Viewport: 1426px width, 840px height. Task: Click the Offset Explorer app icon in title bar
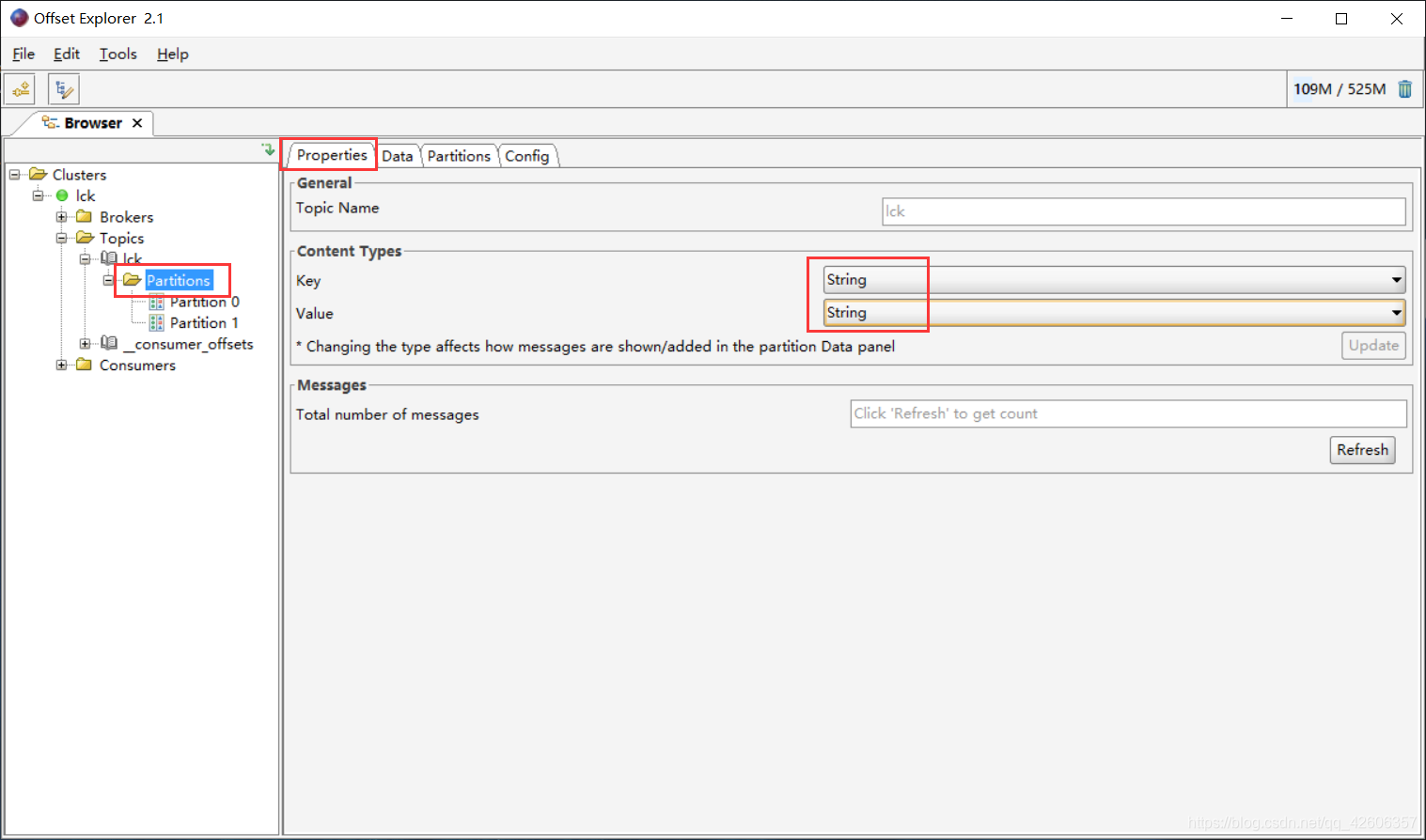(19, 18)
